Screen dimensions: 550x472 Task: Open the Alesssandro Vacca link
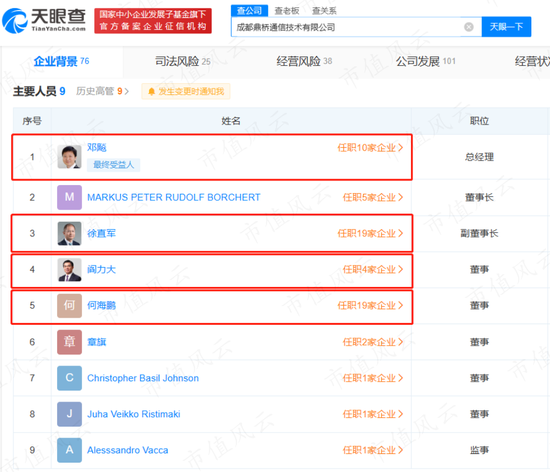(128, 450)
